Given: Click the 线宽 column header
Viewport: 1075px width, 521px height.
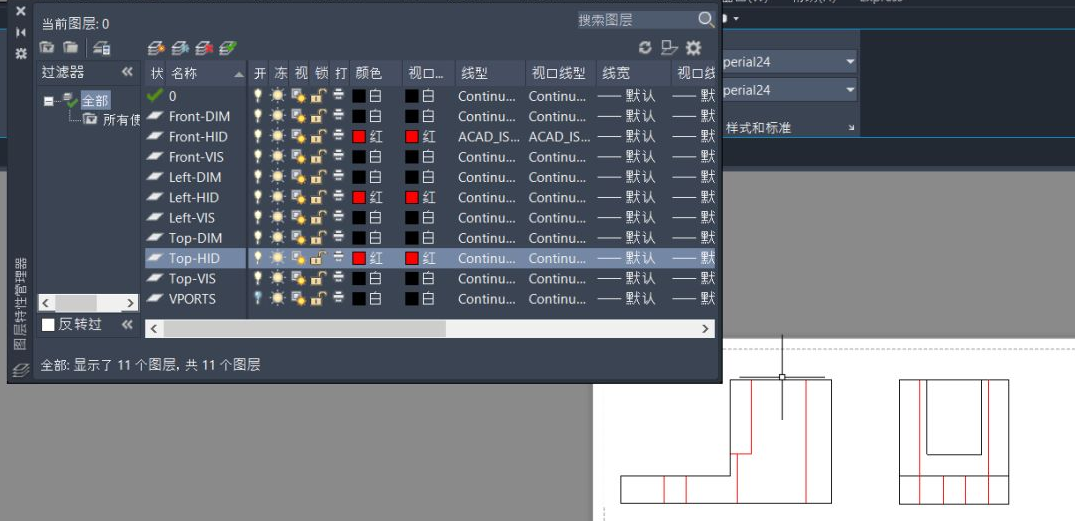Looking at the screenshot, I should click(616, 73).
